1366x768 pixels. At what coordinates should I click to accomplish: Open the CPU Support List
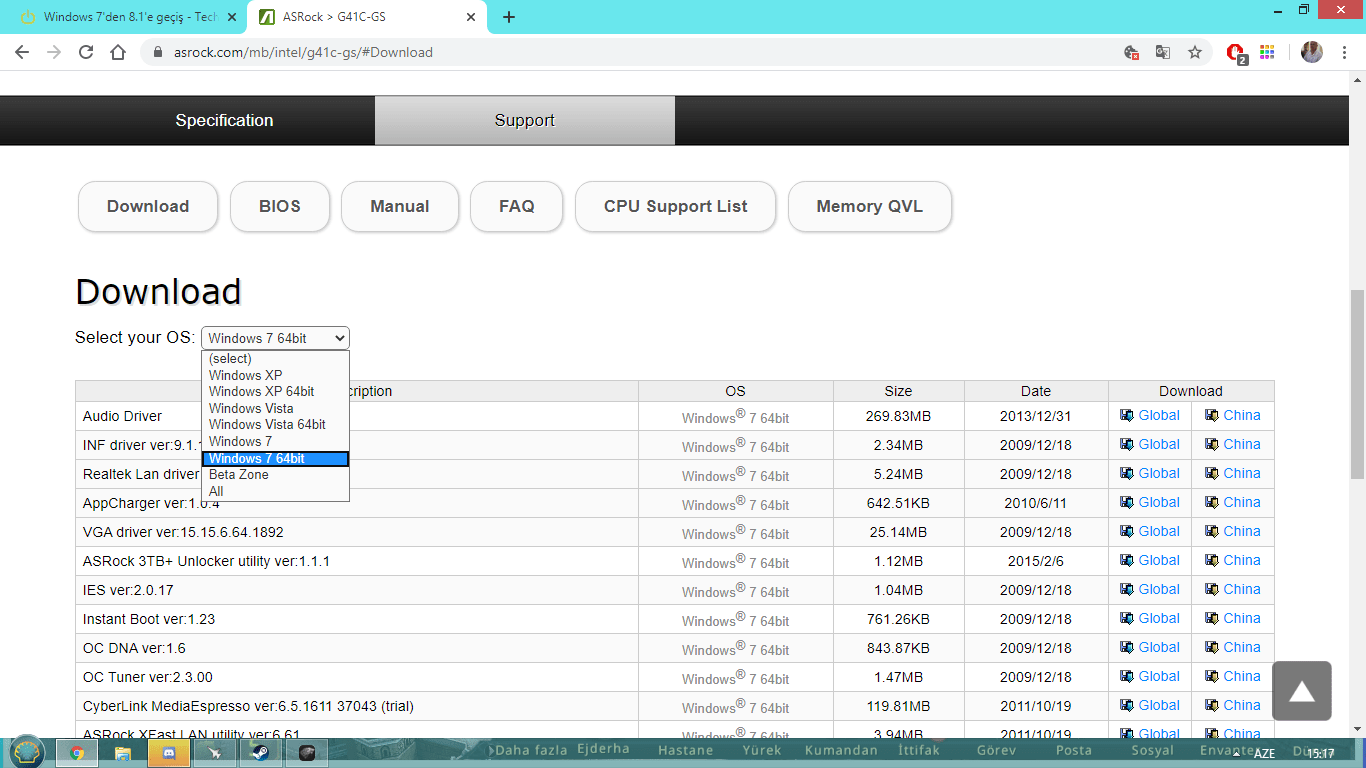tap(676, 206)
